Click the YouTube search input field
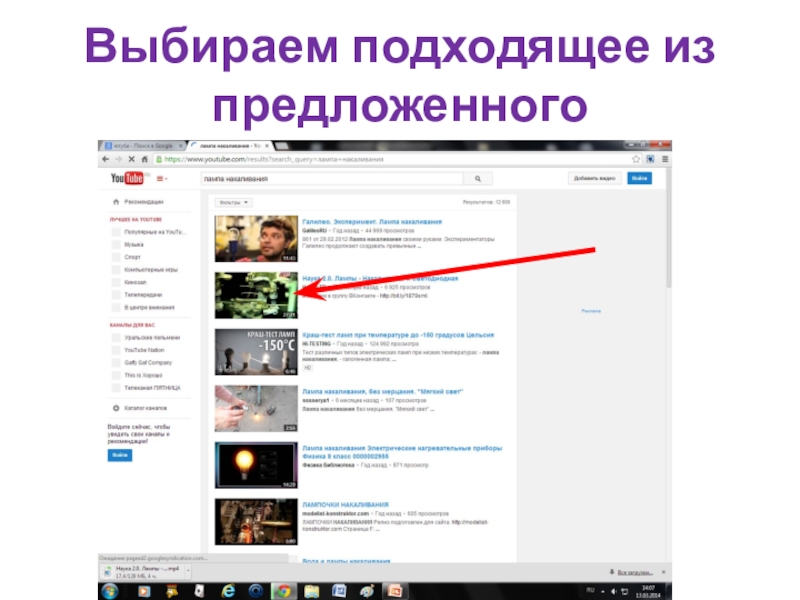 click(330, 179)
